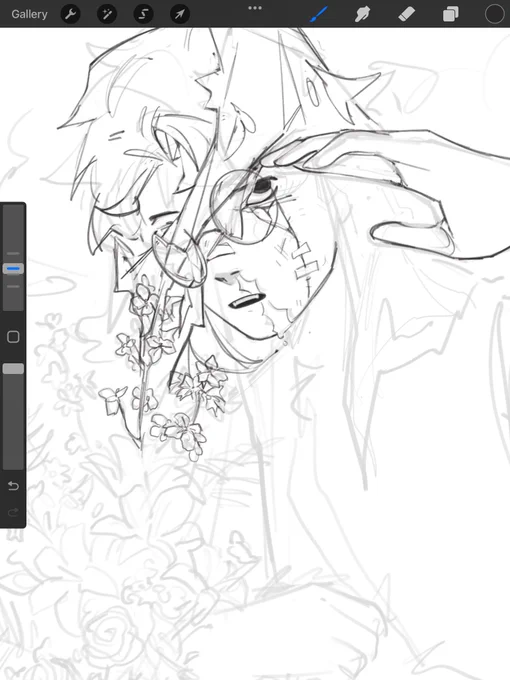Image resolution: width=510 pixels, height=680 pixels.
Task: Undo the last stroke
Action: pos(13,486)
